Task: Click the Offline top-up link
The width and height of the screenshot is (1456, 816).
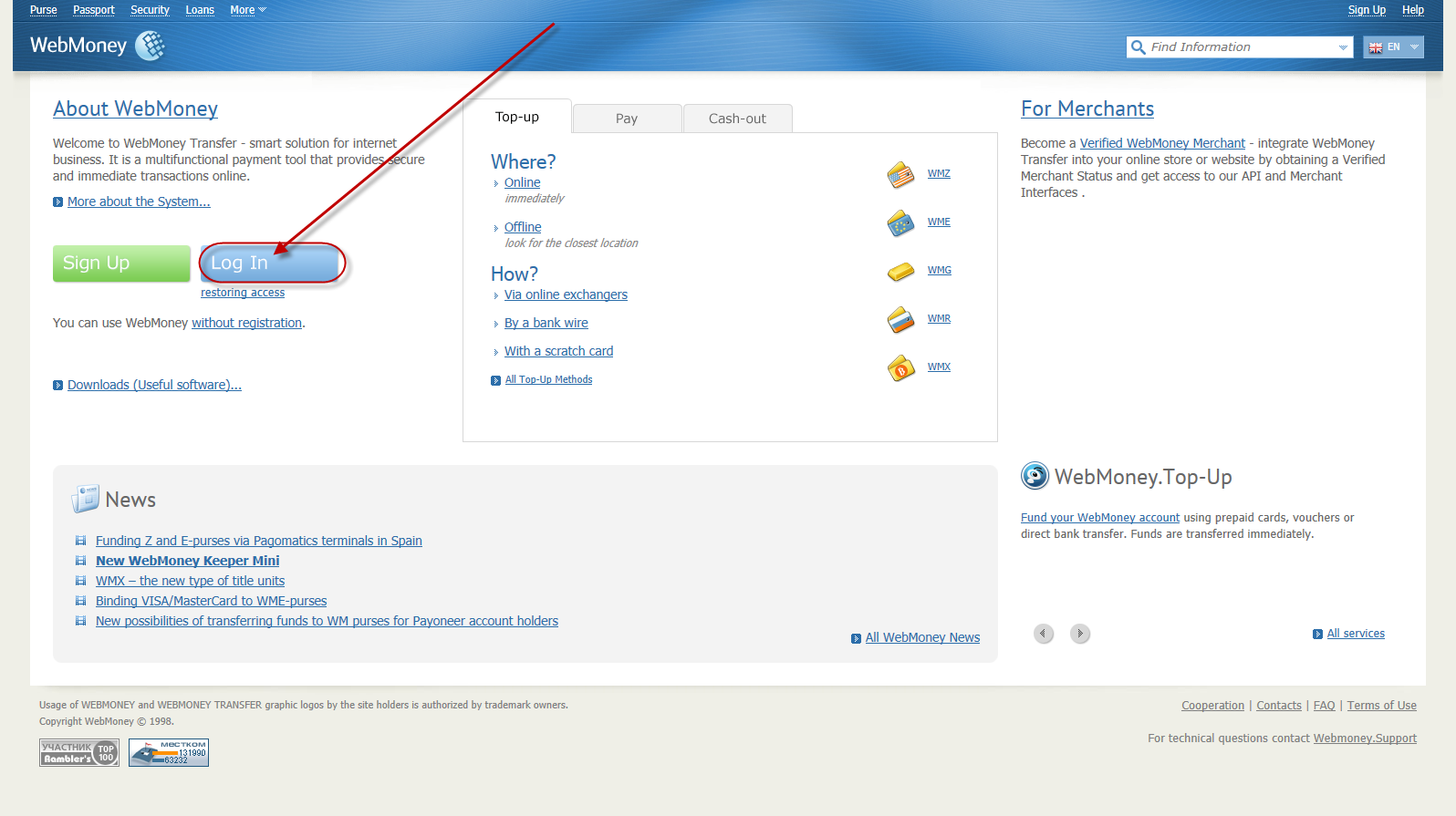Action: [523, 227]
